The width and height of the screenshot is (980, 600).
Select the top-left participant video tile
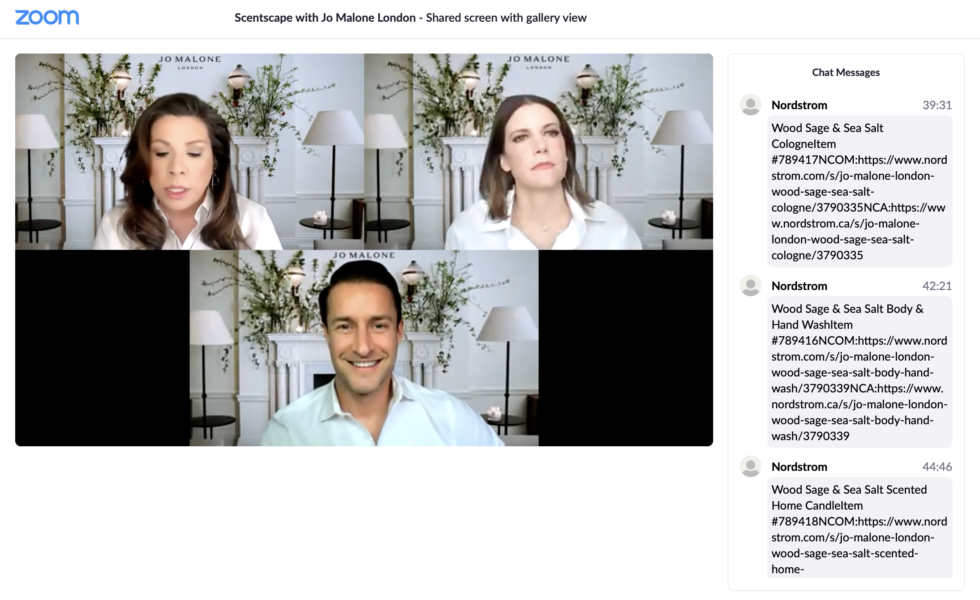(x=189, y=152)
